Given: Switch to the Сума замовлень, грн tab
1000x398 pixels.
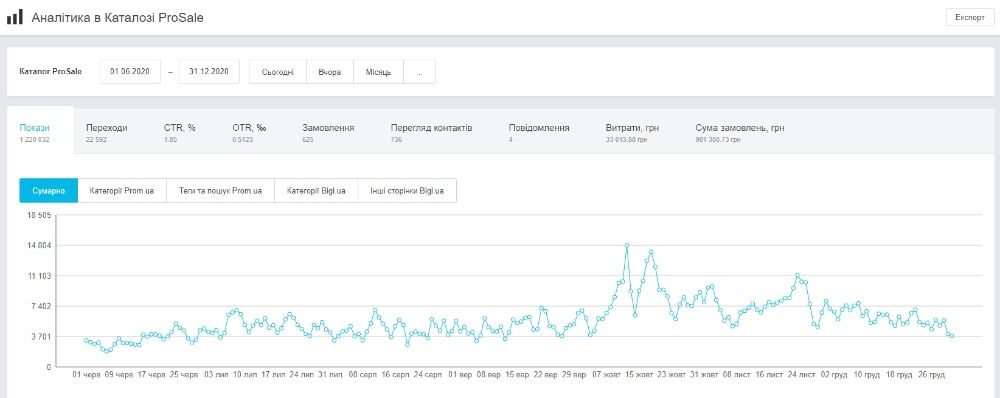Looking at the screenshot, I should coord(740,132).
